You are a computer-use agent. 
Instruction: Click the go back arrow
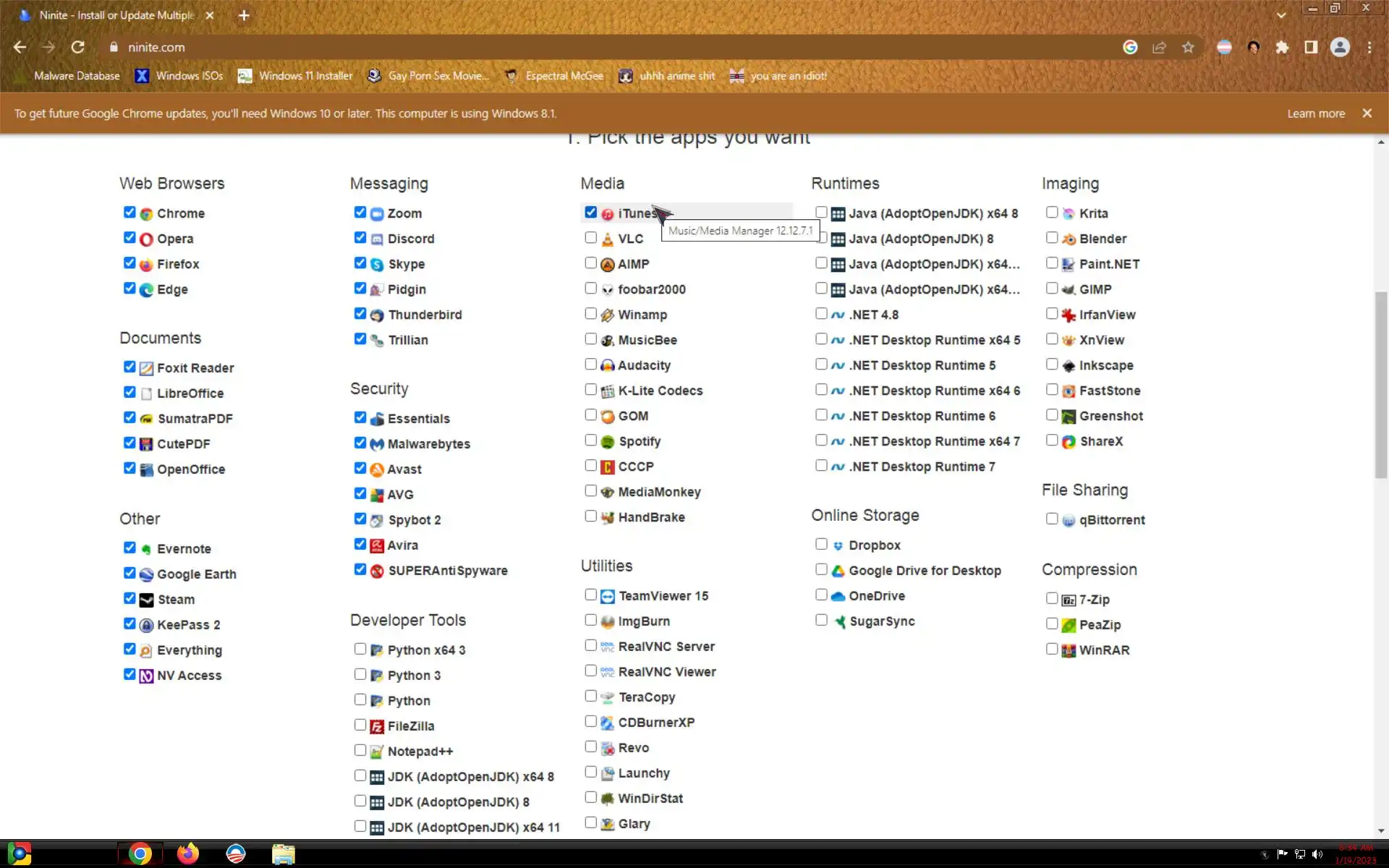(x=20, y=47)
